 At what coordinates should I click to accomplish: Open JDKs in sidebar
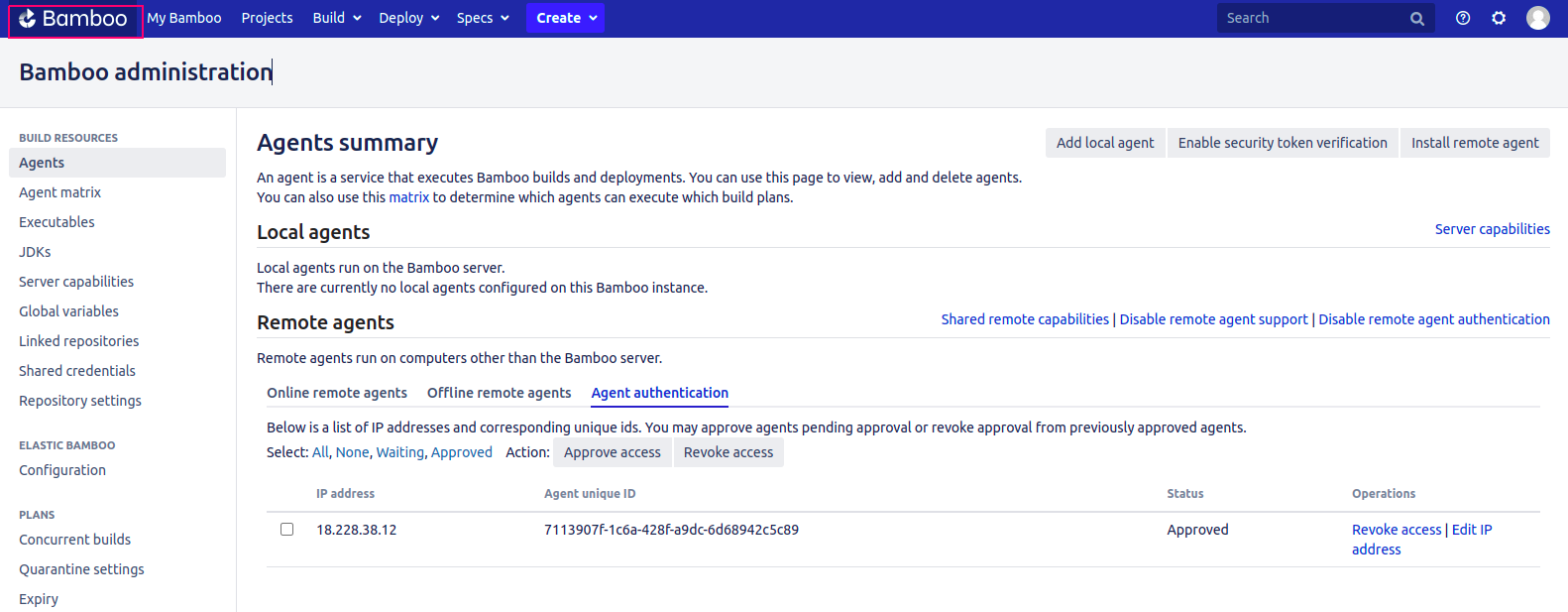[x=35, y=252]
